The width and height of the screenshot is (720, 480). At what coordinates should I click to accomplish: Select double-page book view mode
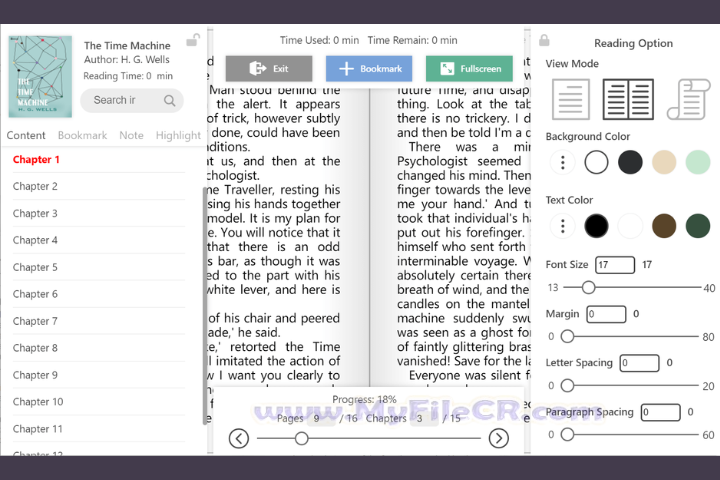(628, 99)
